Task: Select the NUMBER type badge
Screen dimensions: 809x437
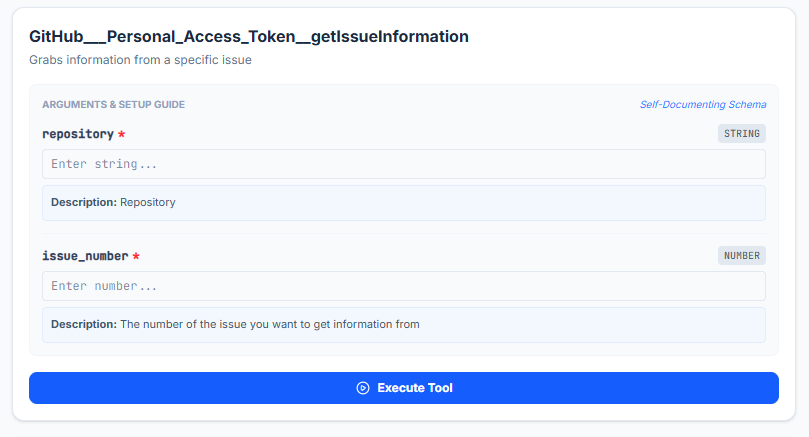Action: click(x=741, y=255)
